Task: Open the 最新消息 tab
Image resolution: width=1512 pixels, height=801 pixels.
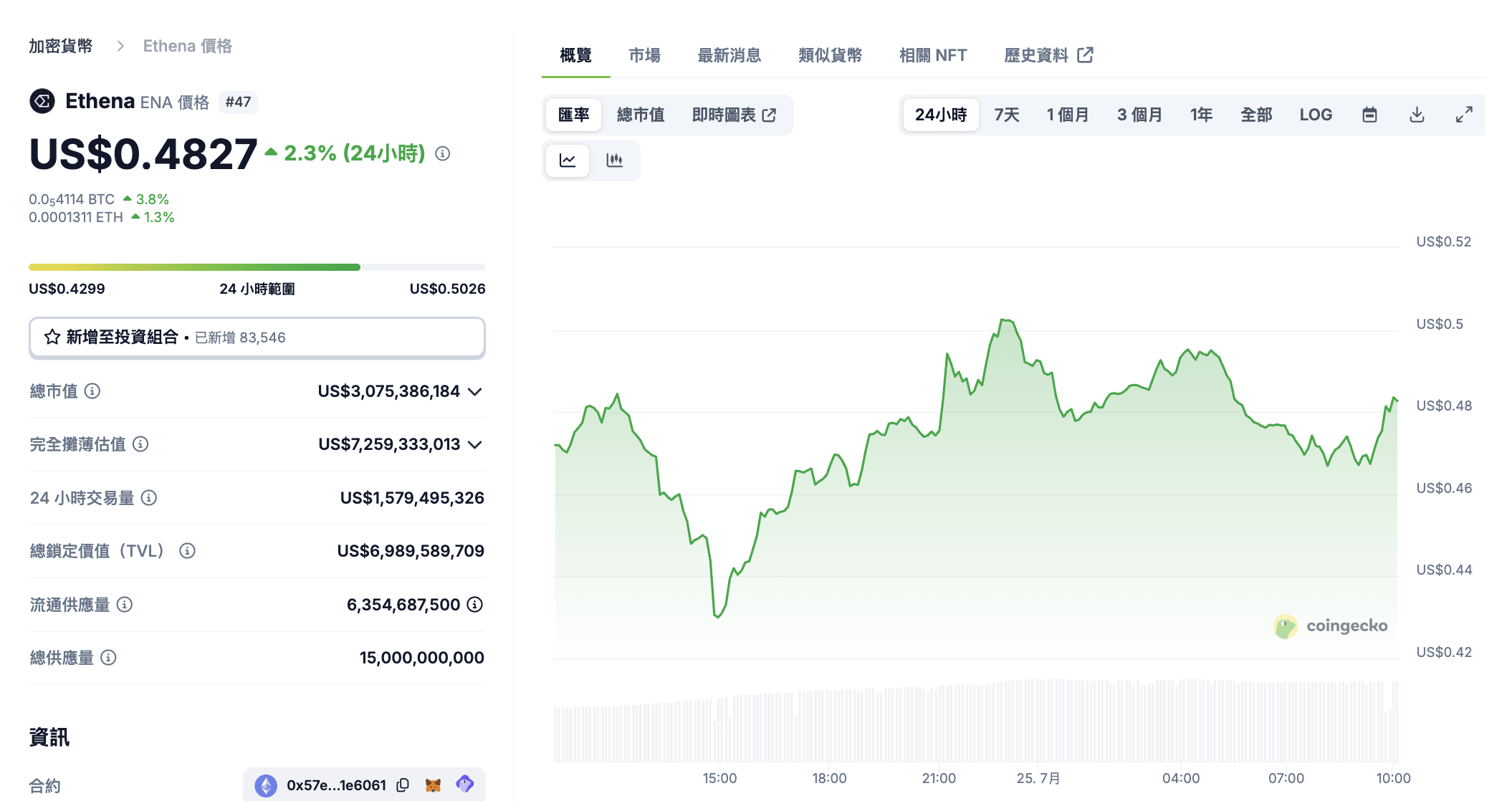Action: coord(729,55)
